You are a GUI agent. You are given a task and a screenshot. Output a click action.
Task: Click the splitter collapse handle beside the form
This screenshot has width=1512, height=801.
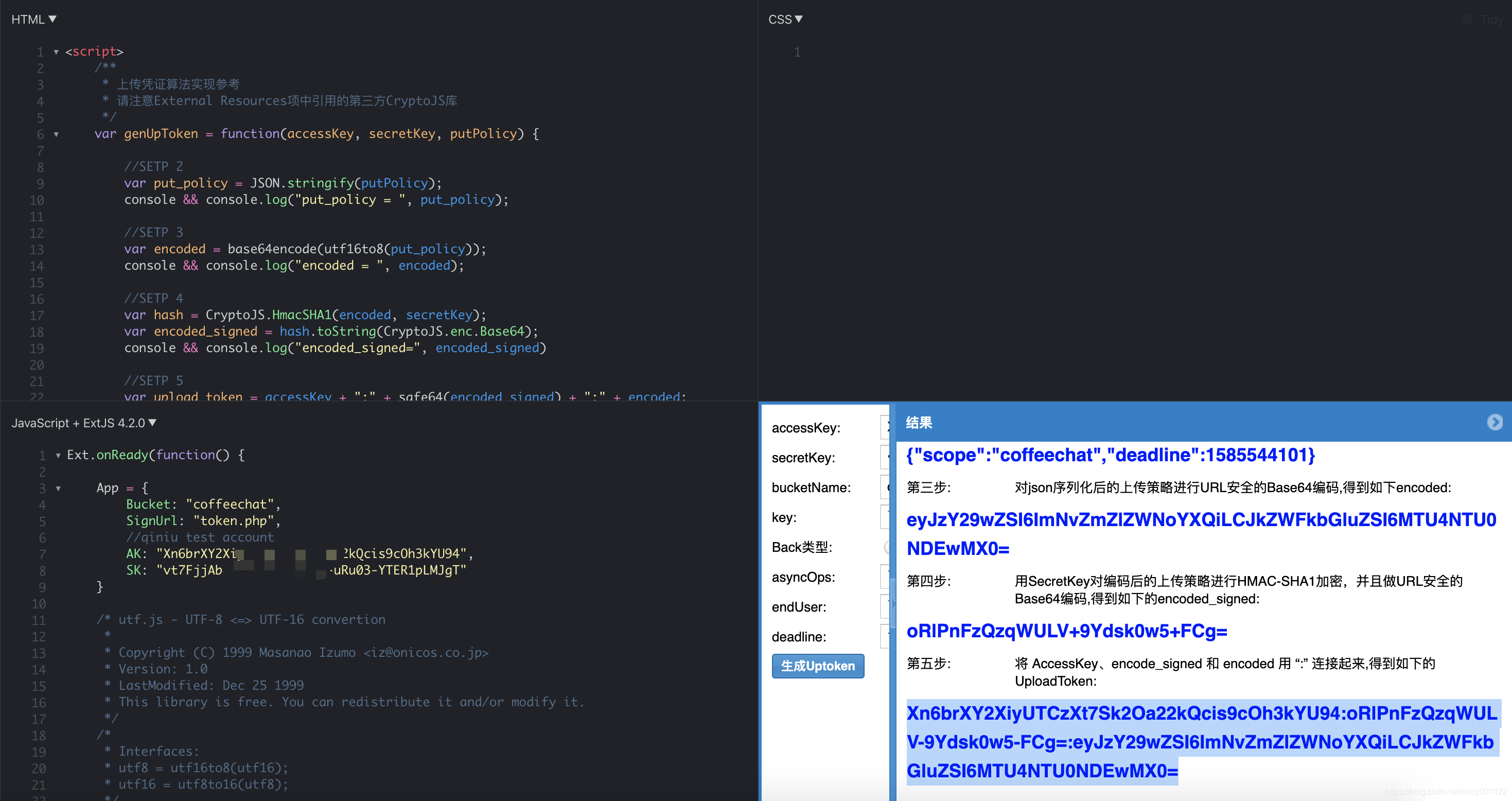coord(893,603)
